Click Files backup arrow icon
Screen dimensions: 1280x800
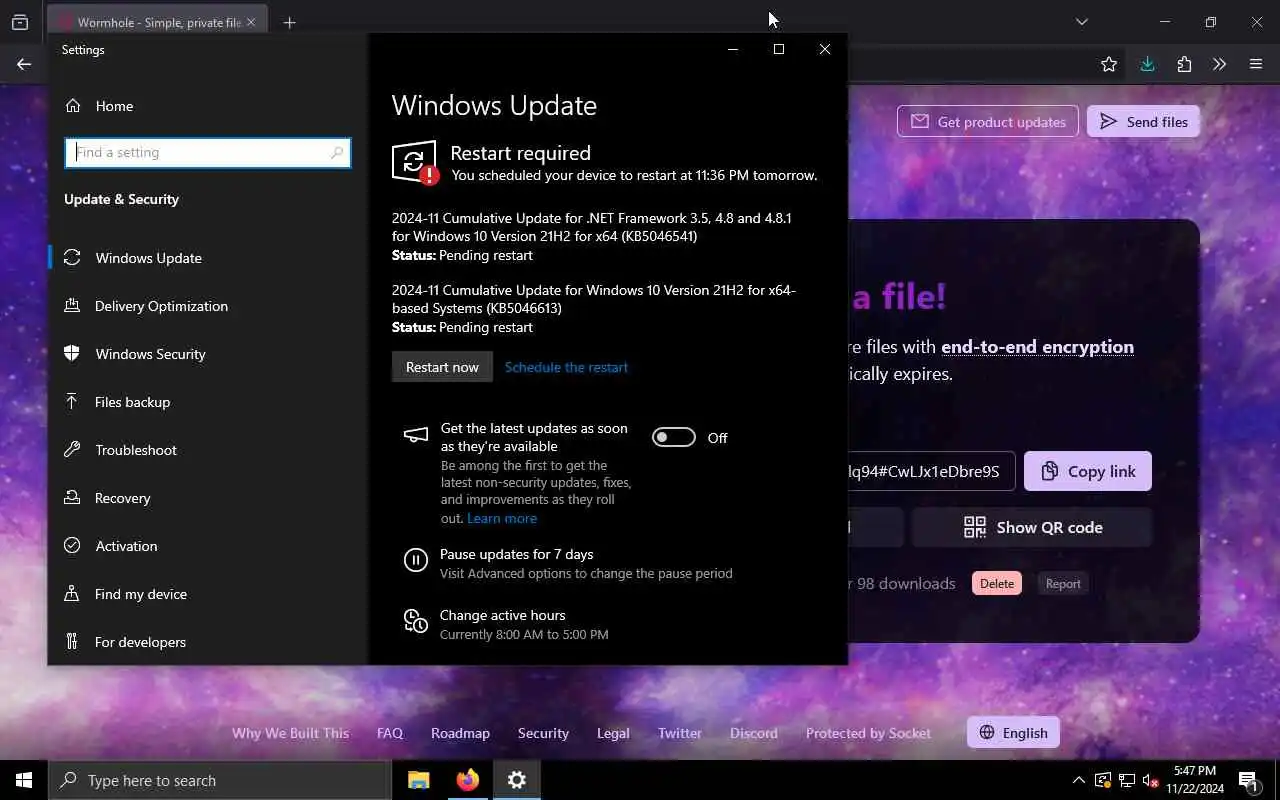[x=72, y=402]
